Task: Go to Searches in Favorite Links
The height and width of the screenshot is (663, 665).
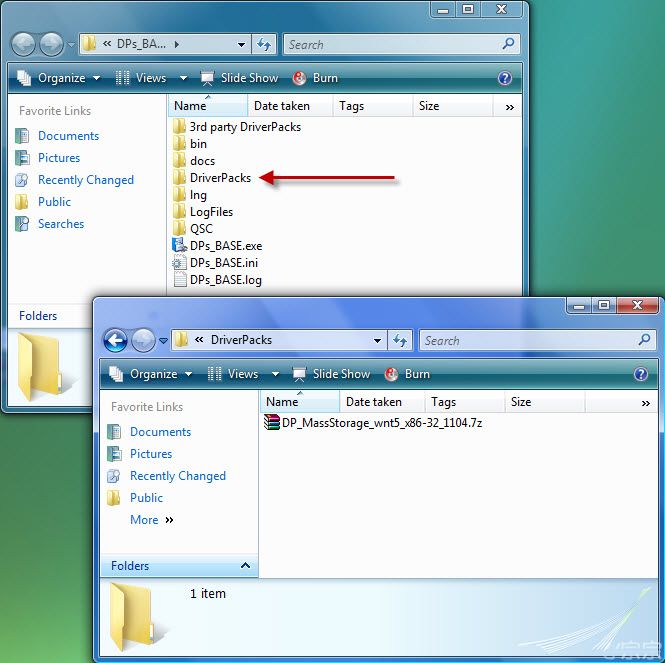Action: pyautogui.click(x=60, y=224)
